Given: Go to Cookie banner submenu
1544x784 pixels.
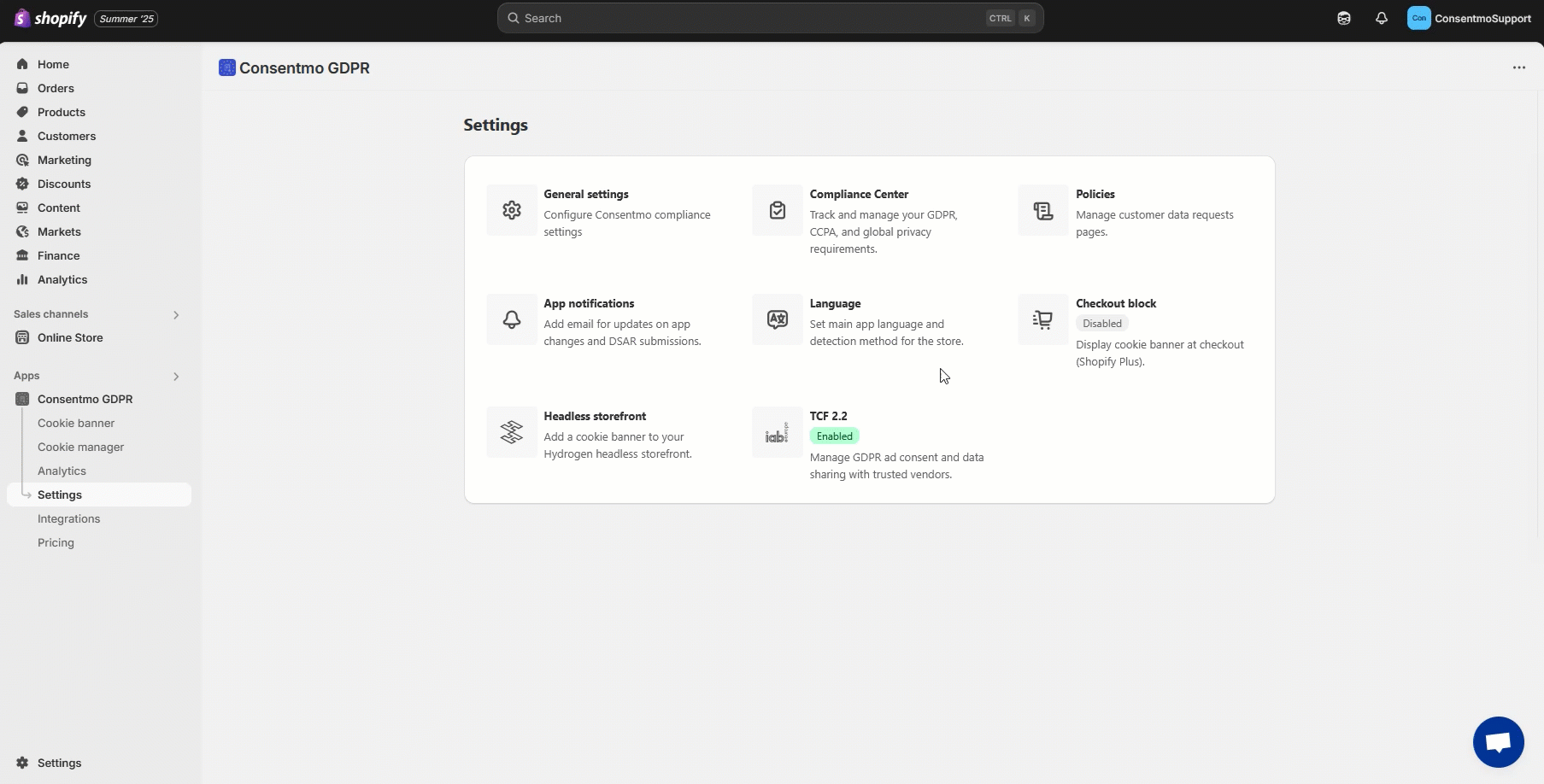Looking at the screenshot, I should pyautogui.click(x=76, y=423).
